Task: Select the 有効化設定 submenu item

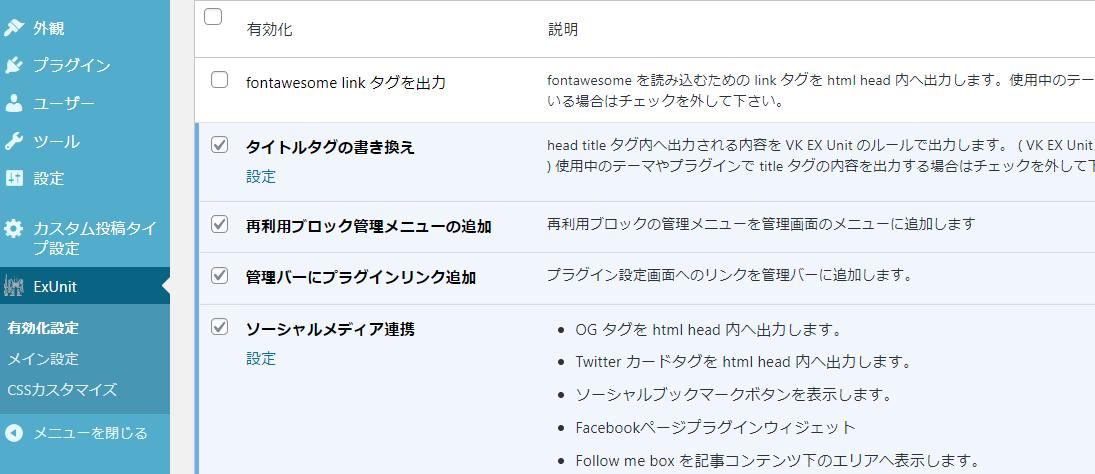Action: click(43, 328)
